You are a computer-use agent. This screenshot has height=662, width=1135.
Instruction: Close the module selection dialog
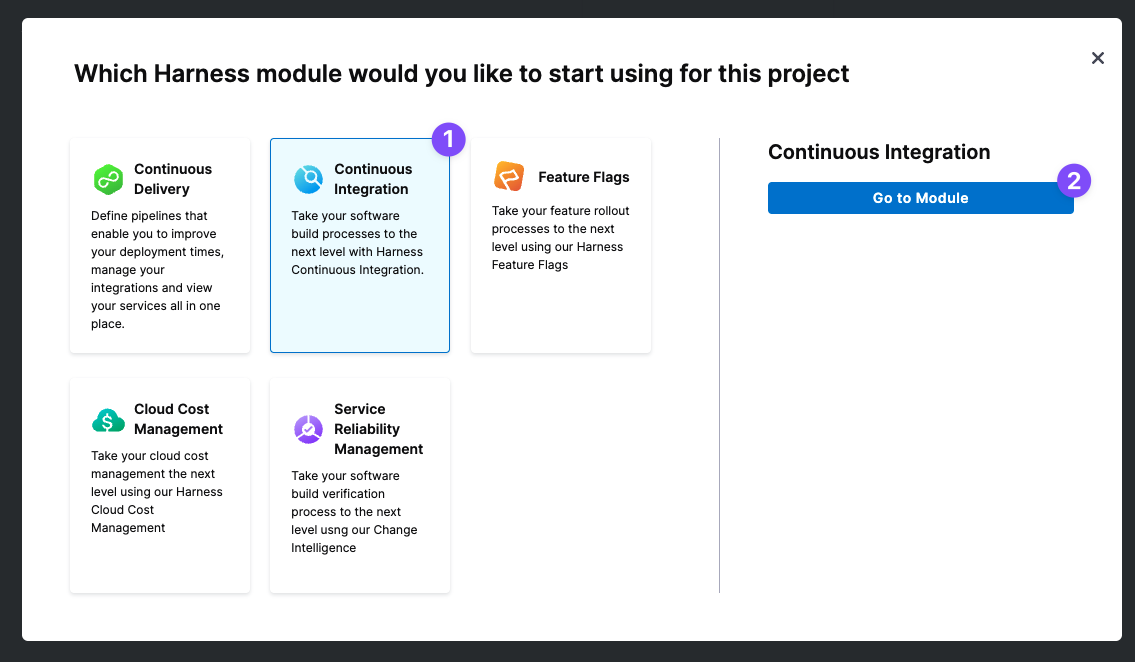pyautogui.click(x=1098, y=58)
